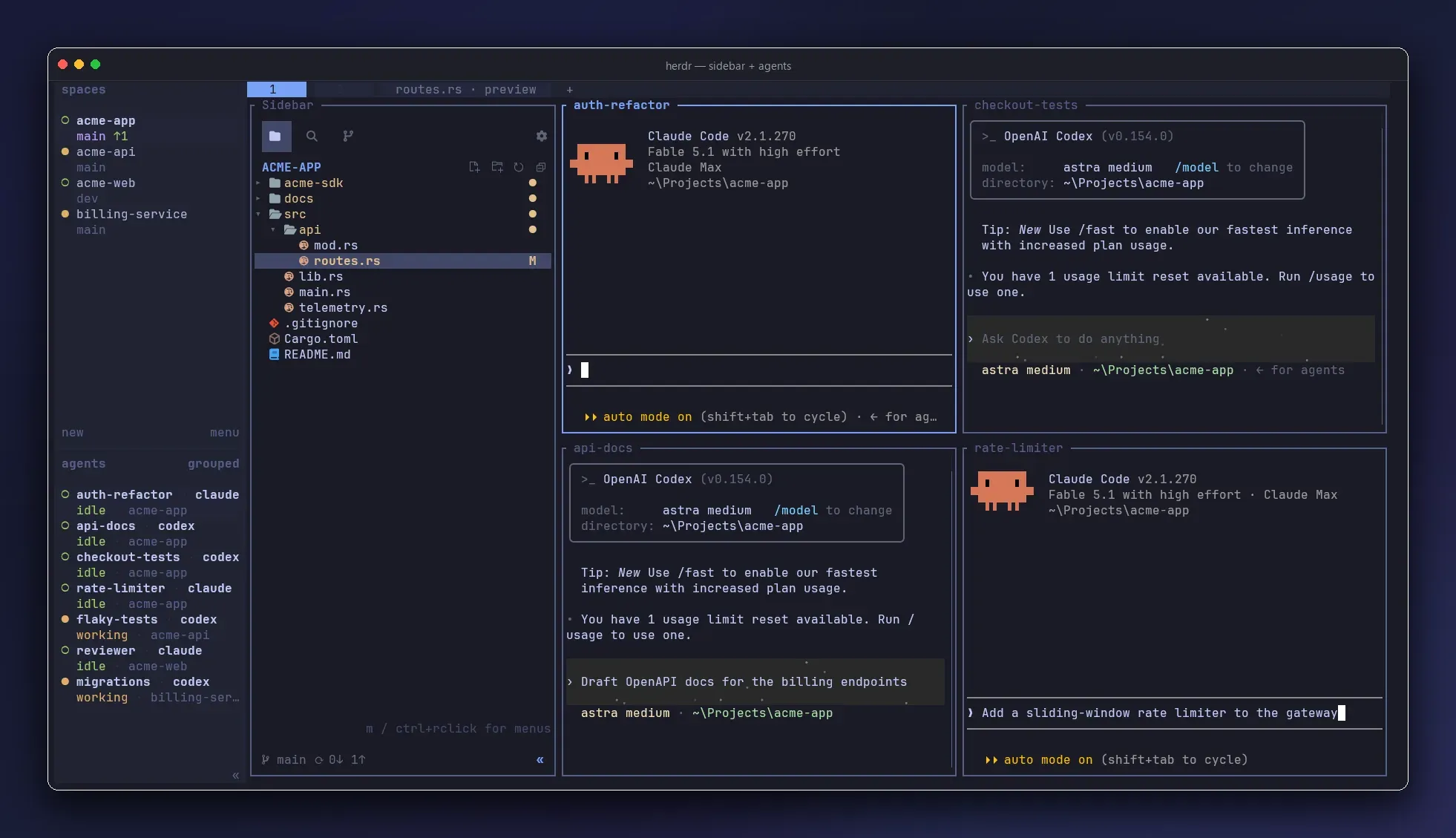The height and width of the screenshot is (838, 1456).
Task: Switch to routes.rs preview tab
Action: (x=465, y=89)
